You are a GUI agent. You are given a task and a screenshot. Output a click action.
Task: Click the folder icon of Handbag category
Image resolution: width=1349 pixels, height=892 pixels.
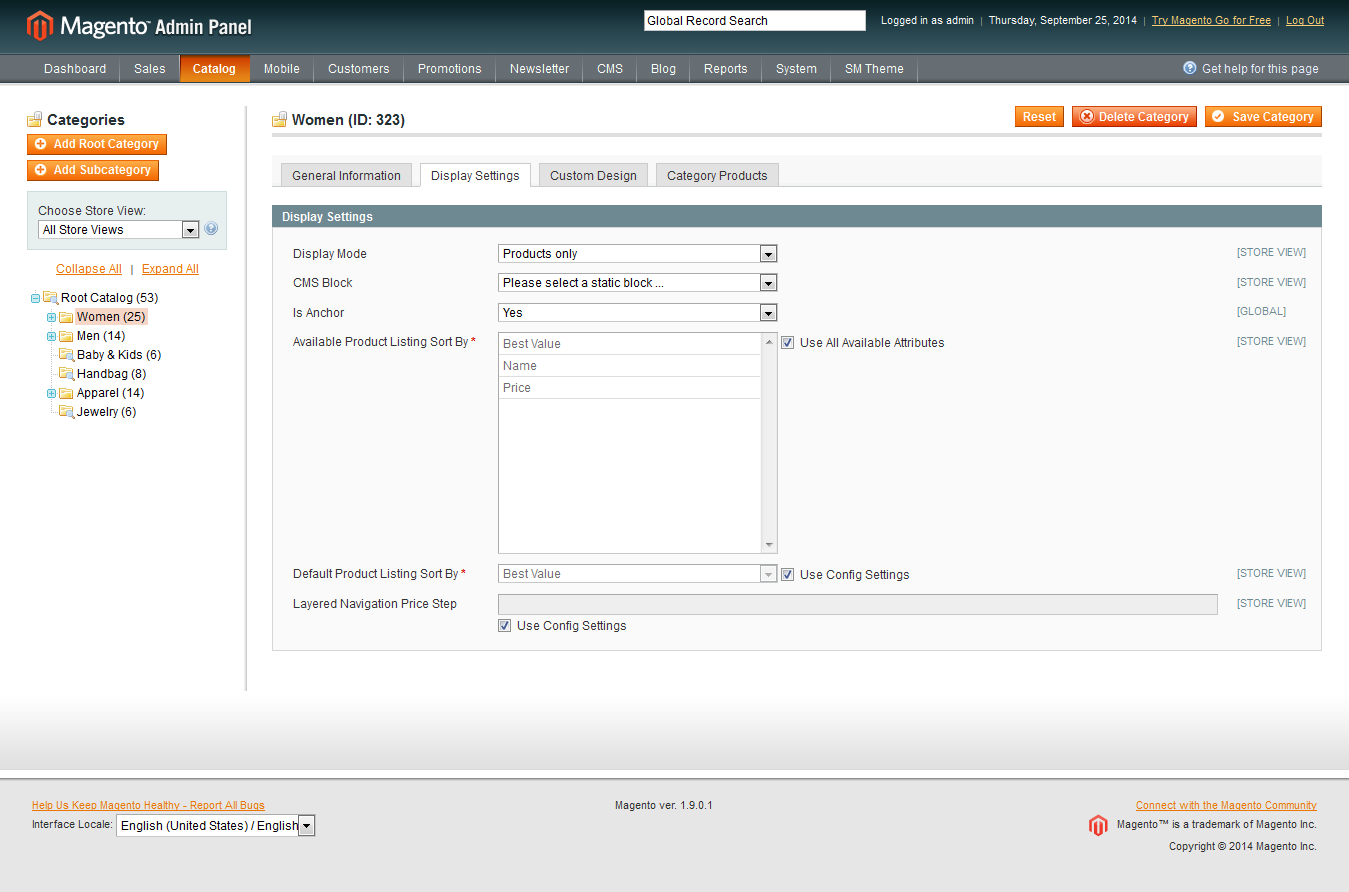click(x=66, y=374)
